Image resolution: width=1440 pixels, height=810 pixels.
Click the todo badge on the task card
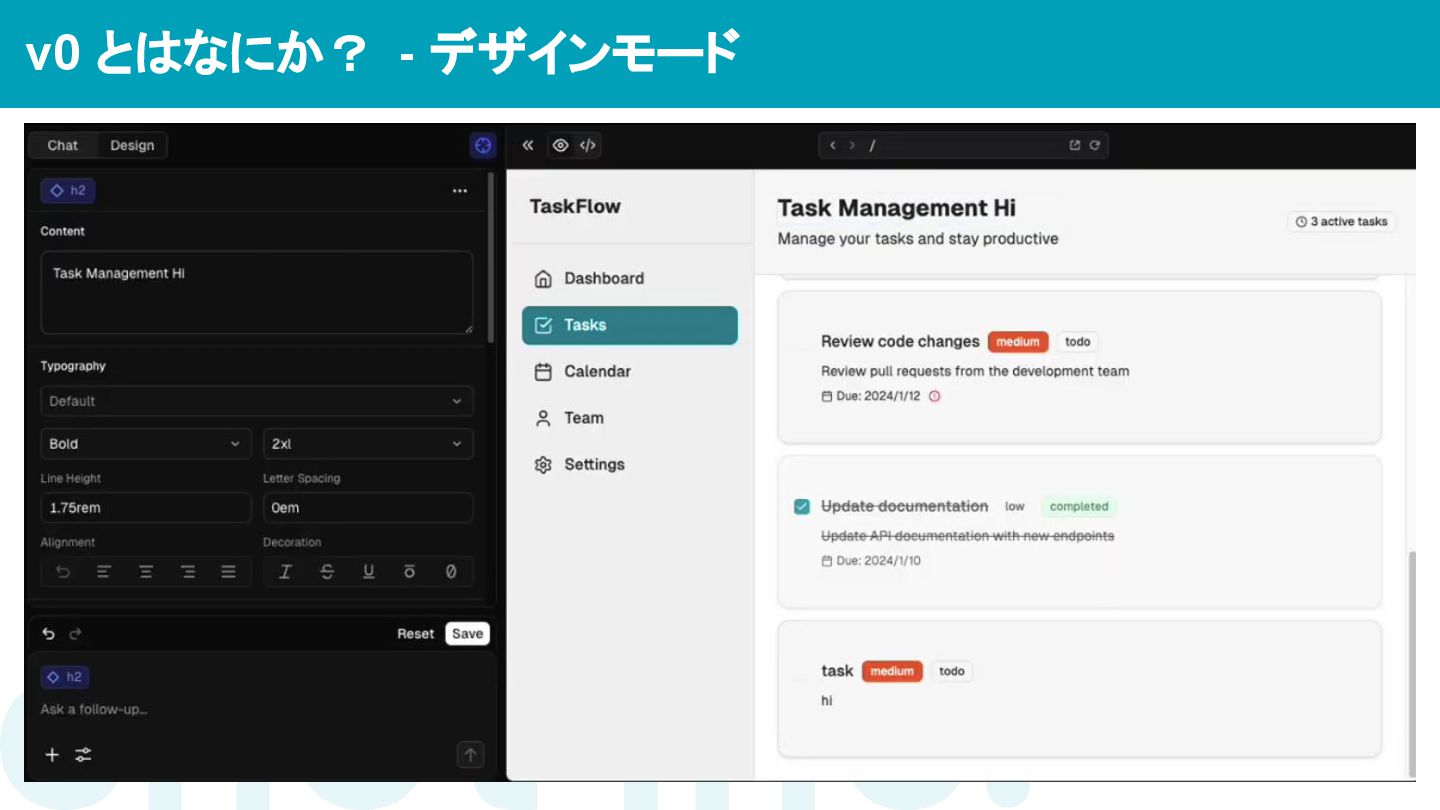[952, 671]
